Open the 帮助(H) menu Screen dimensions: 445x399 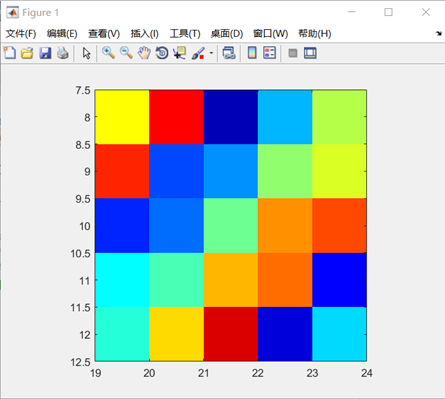pyautogui.click(x=315, y=34)
